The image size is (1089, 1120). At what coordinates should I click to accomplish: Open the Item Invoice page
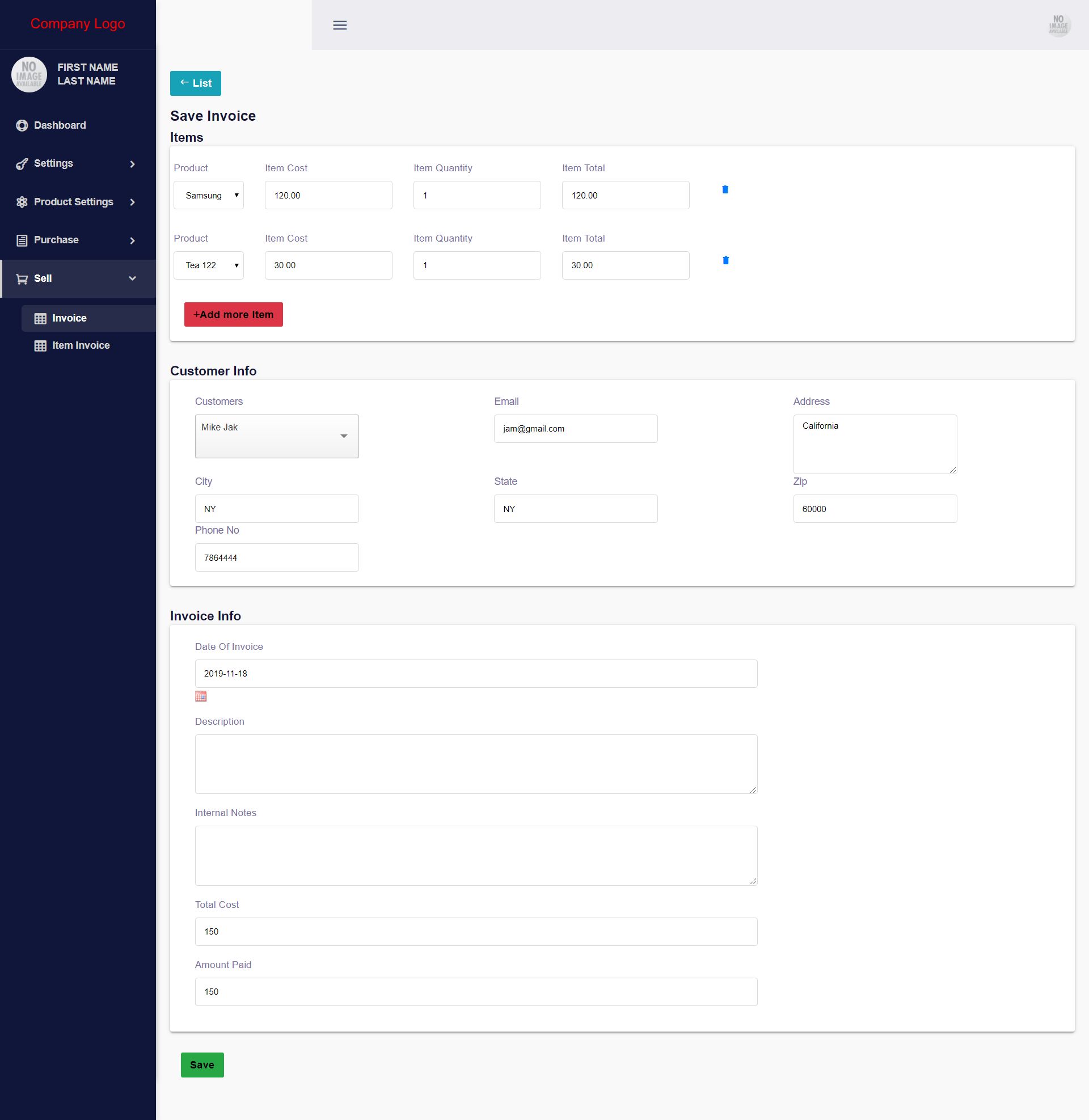(81, 345)
